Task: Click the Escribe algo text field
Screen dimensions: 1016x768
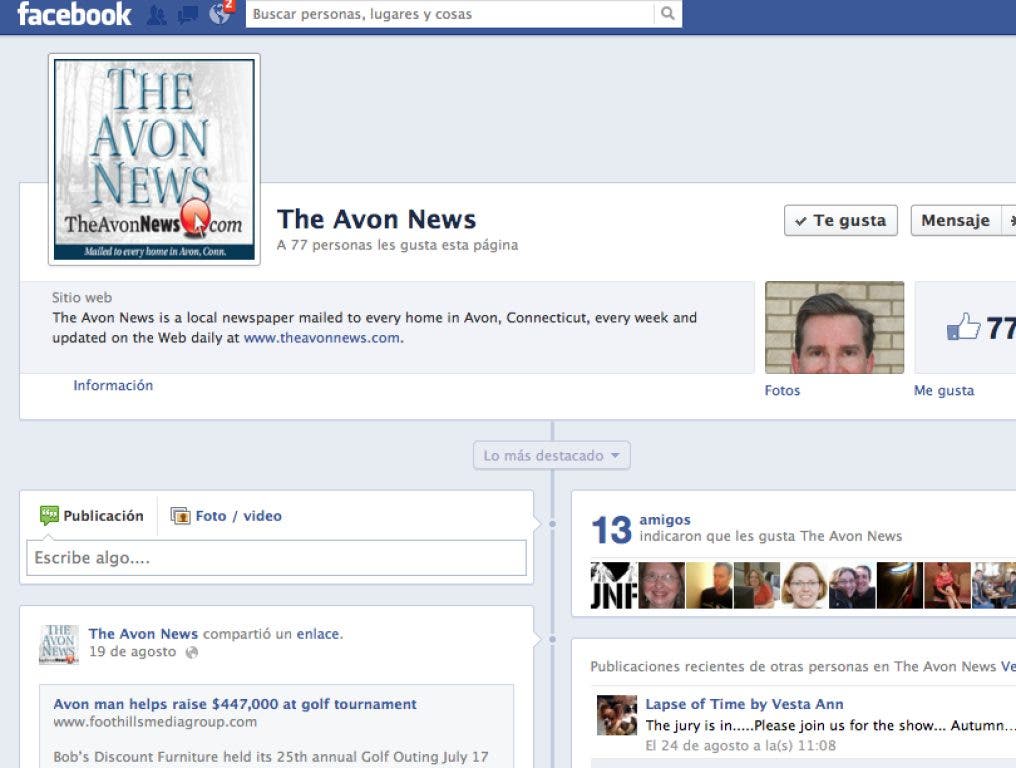Action: (x=277, y=558)
